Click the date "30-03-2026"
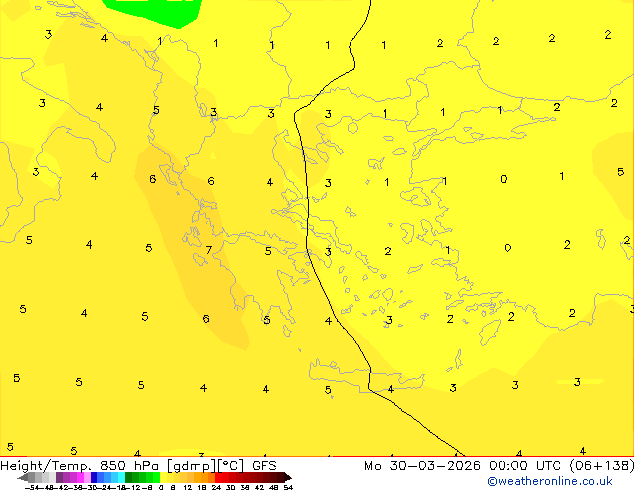 [x=435, y=466]
